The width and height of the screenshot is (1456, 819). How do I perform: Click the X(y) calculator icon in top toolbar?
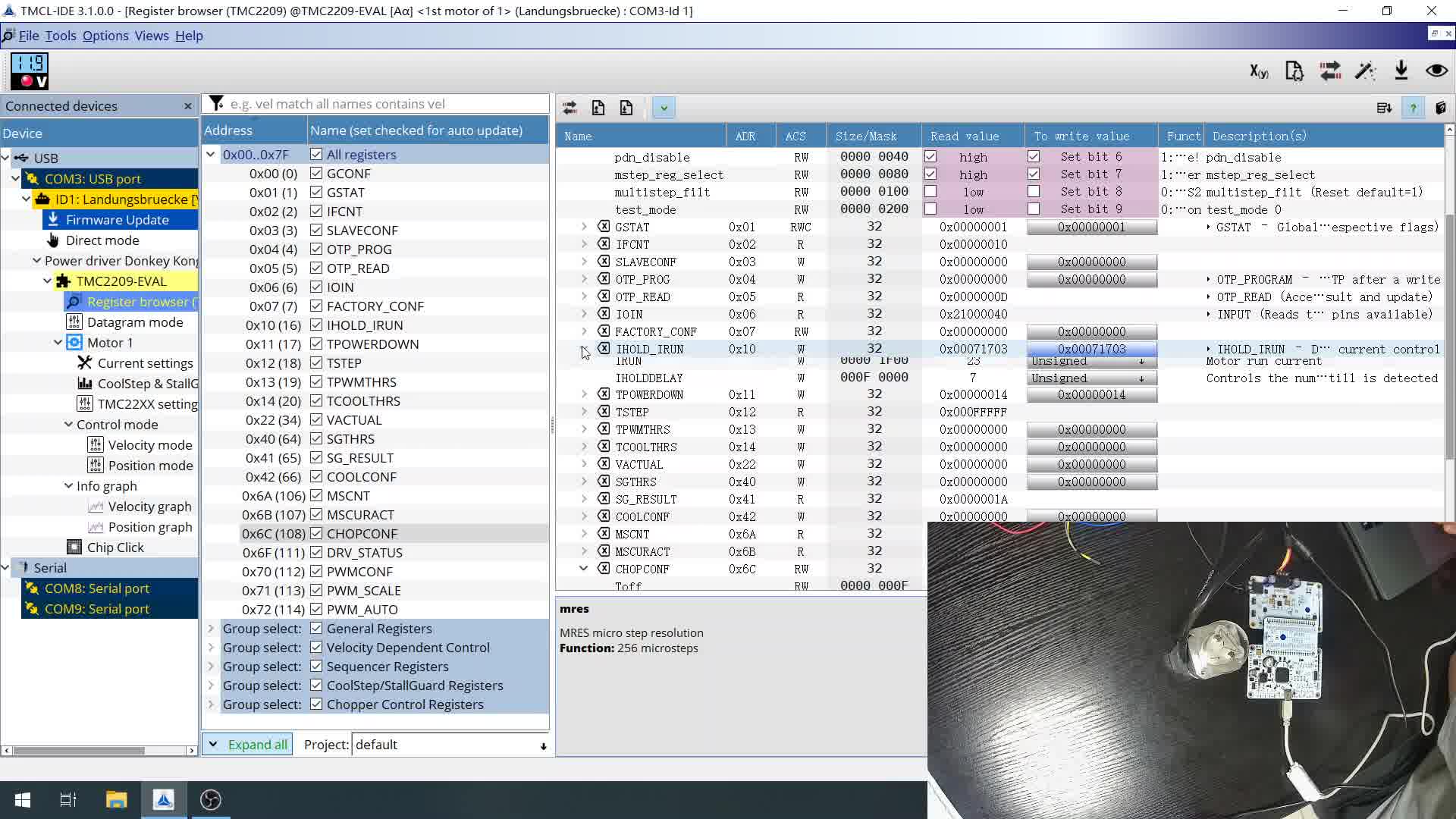[1259, 71]
